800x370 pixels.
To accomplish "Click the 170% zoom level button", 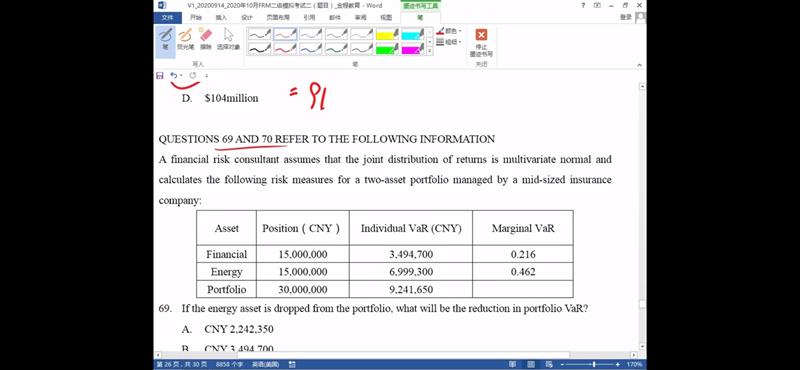I will pos(634,364).
